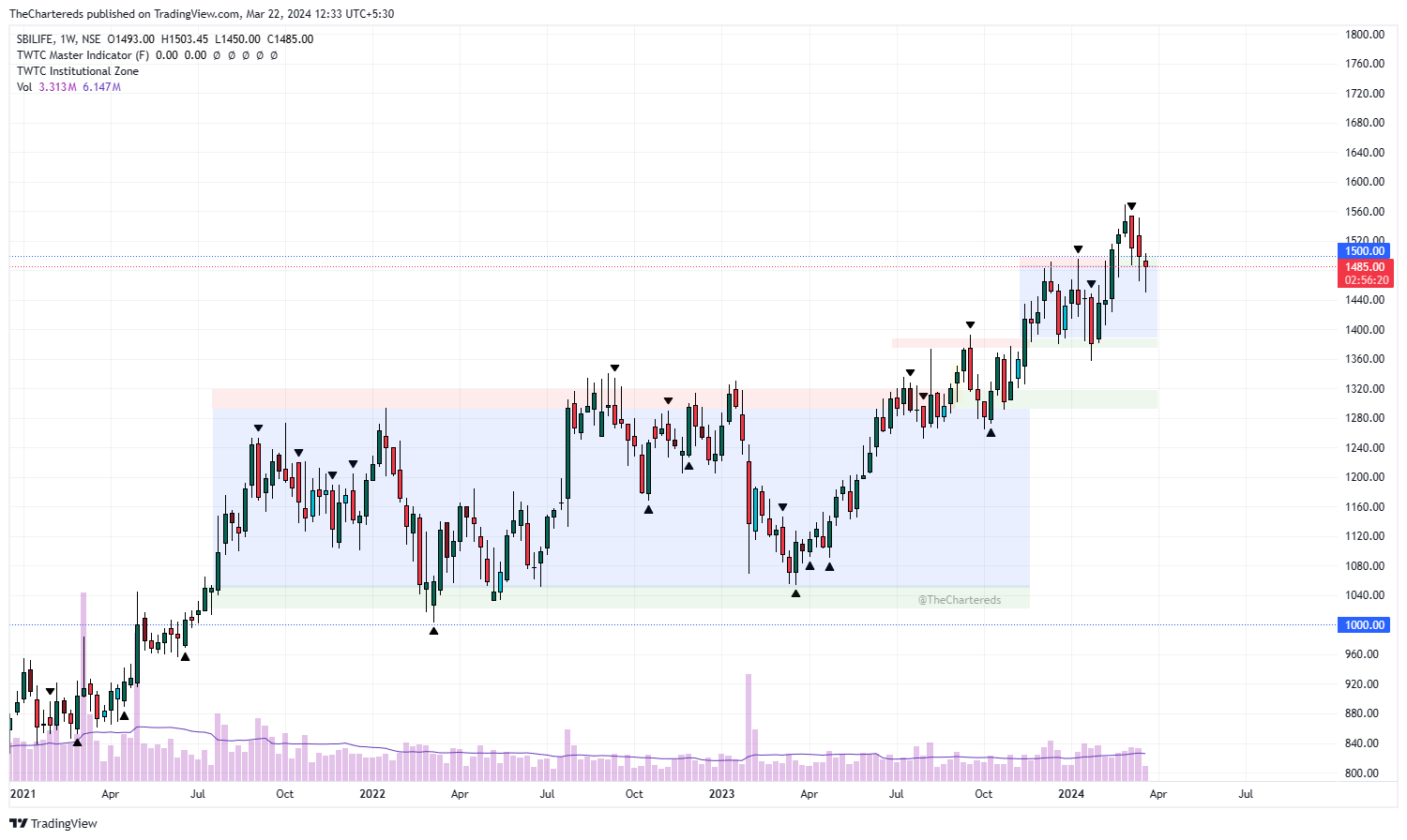Click the 2024 label on time axis
Image resolution: width=1407 pixels, height=840 pixels.
(x=1071, y=794)
